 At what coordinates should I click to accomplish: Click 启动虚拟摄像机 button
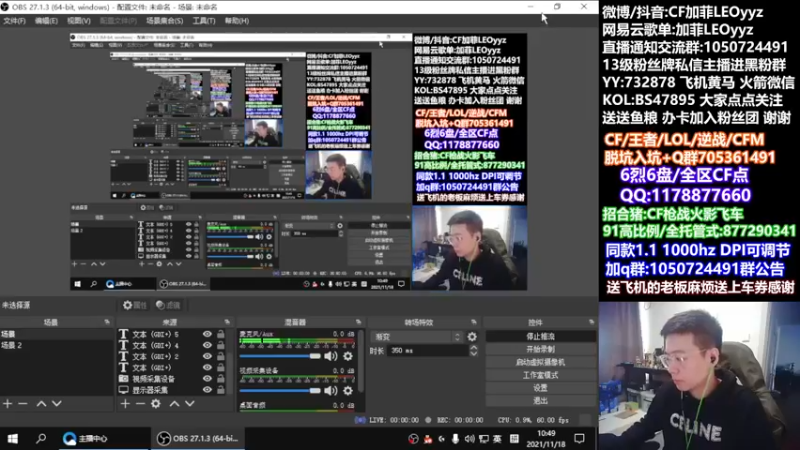(540, 362)
